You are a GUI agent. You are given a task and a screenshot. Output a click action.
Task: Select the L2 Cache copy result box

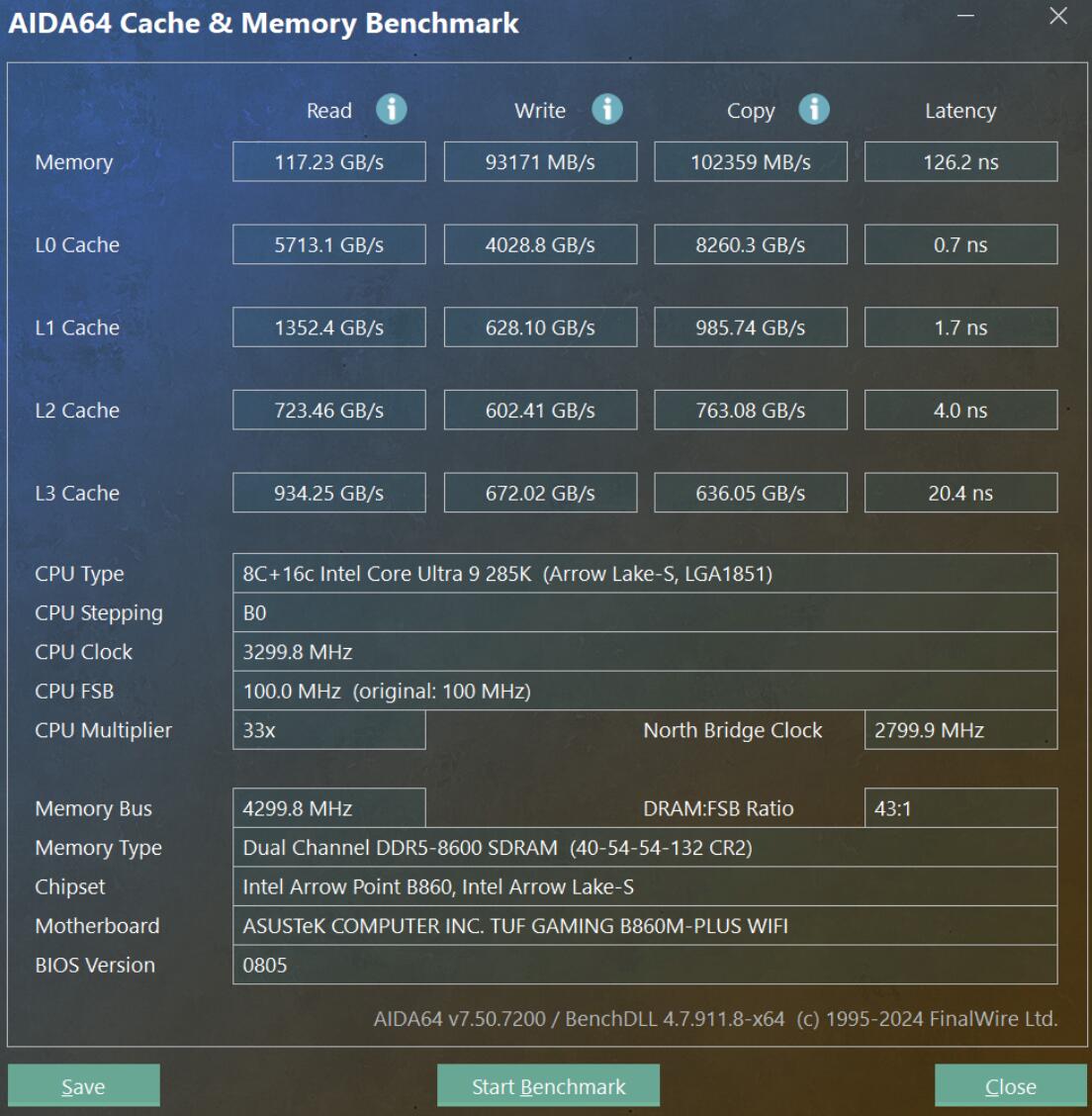(x=750, y=410)
